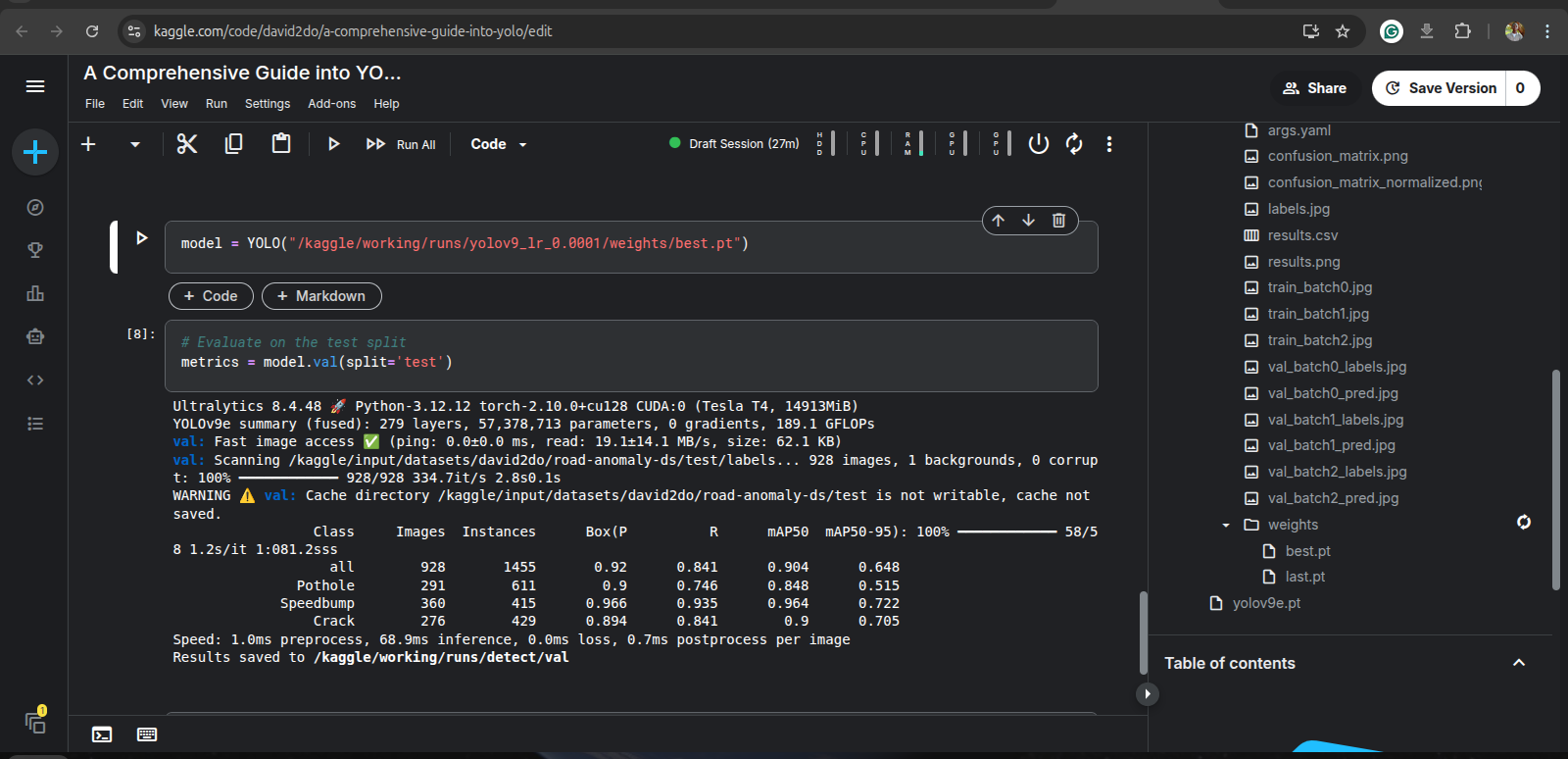Bookmark this page with star icon
The height and width of the screenshot is (759, 1568).
pyautogui.click(x=1343, y=31)
